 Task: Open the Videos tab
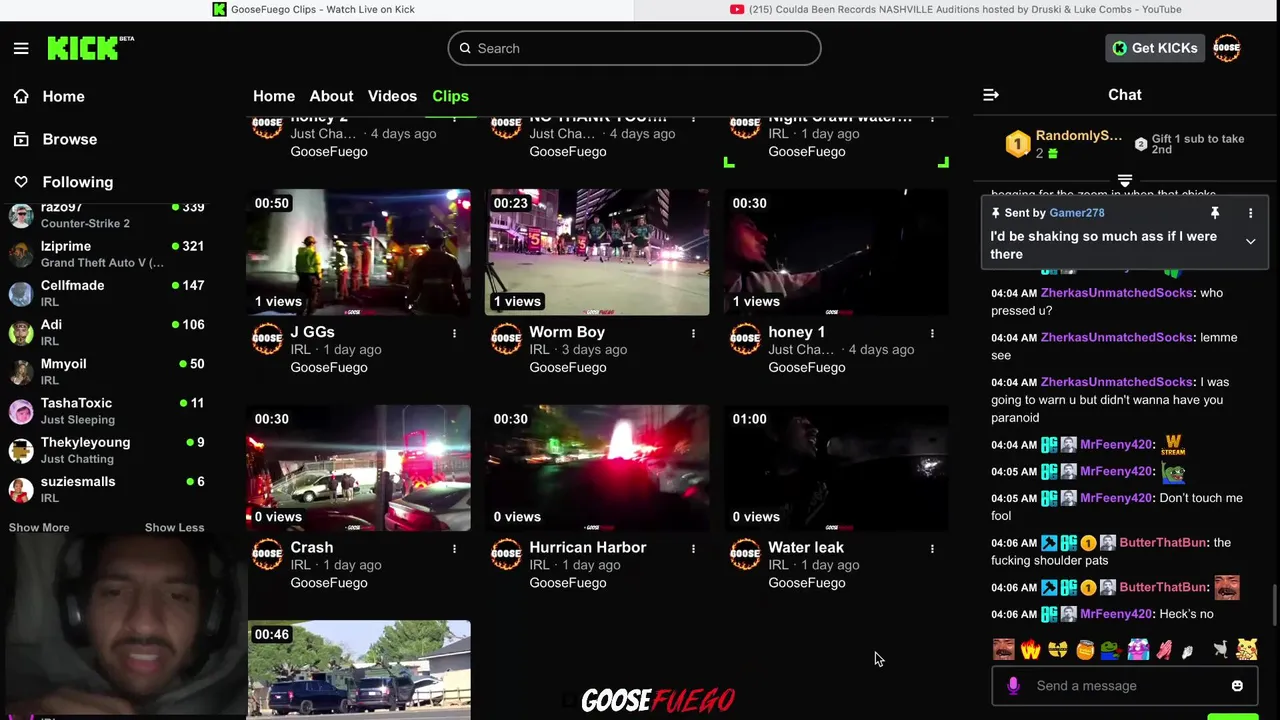[x=392, y=96]
